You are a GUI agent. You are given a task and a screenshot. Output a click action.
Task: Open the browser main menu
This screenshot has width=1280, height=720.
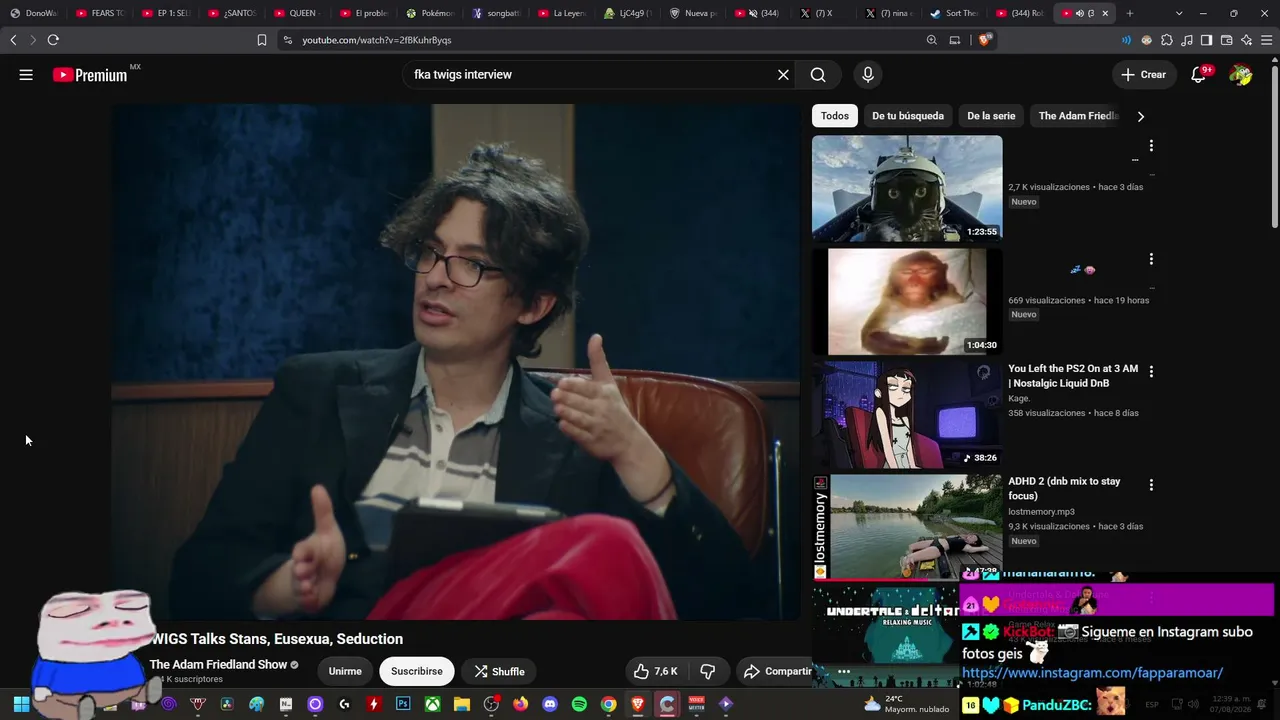tap(1267, 40)
